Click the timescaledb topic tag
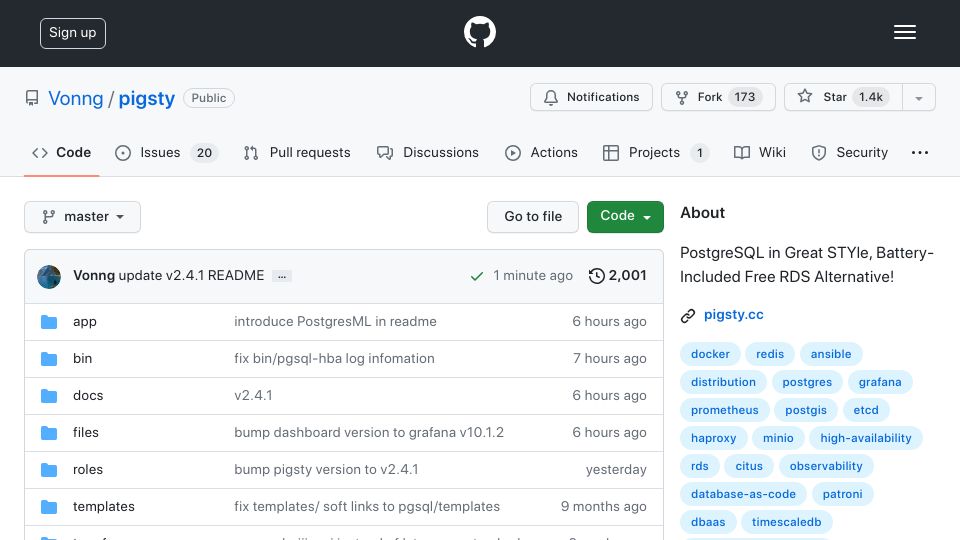This screenshot has height=540, width=960. (x=786, y=523)
